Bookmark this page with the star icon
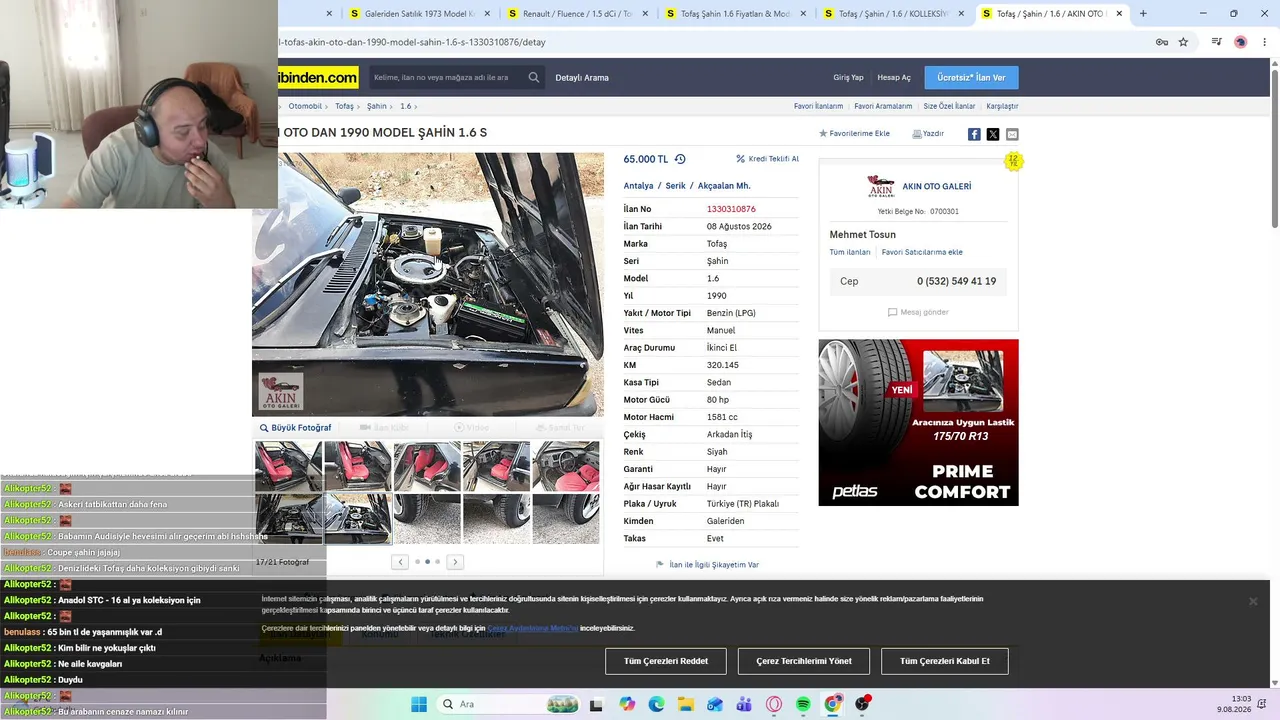1280x720 pixels. (1183, 42)
